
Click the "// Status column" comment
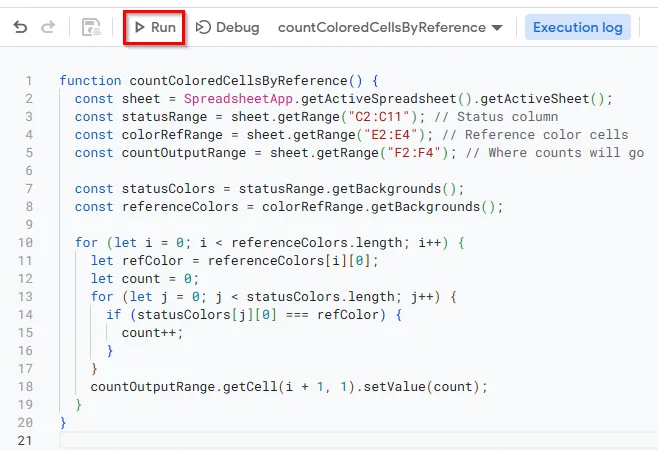pos(496,117)
